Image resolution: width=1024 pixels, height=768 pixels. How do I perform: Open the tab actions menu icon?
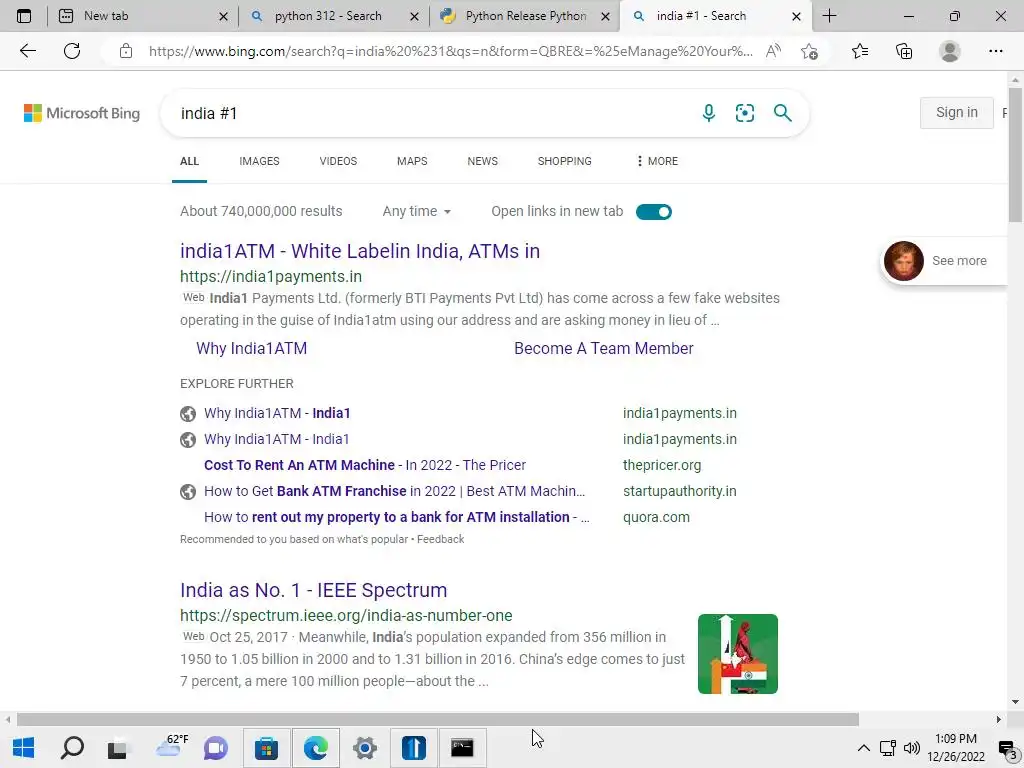[x=24, y=16]
